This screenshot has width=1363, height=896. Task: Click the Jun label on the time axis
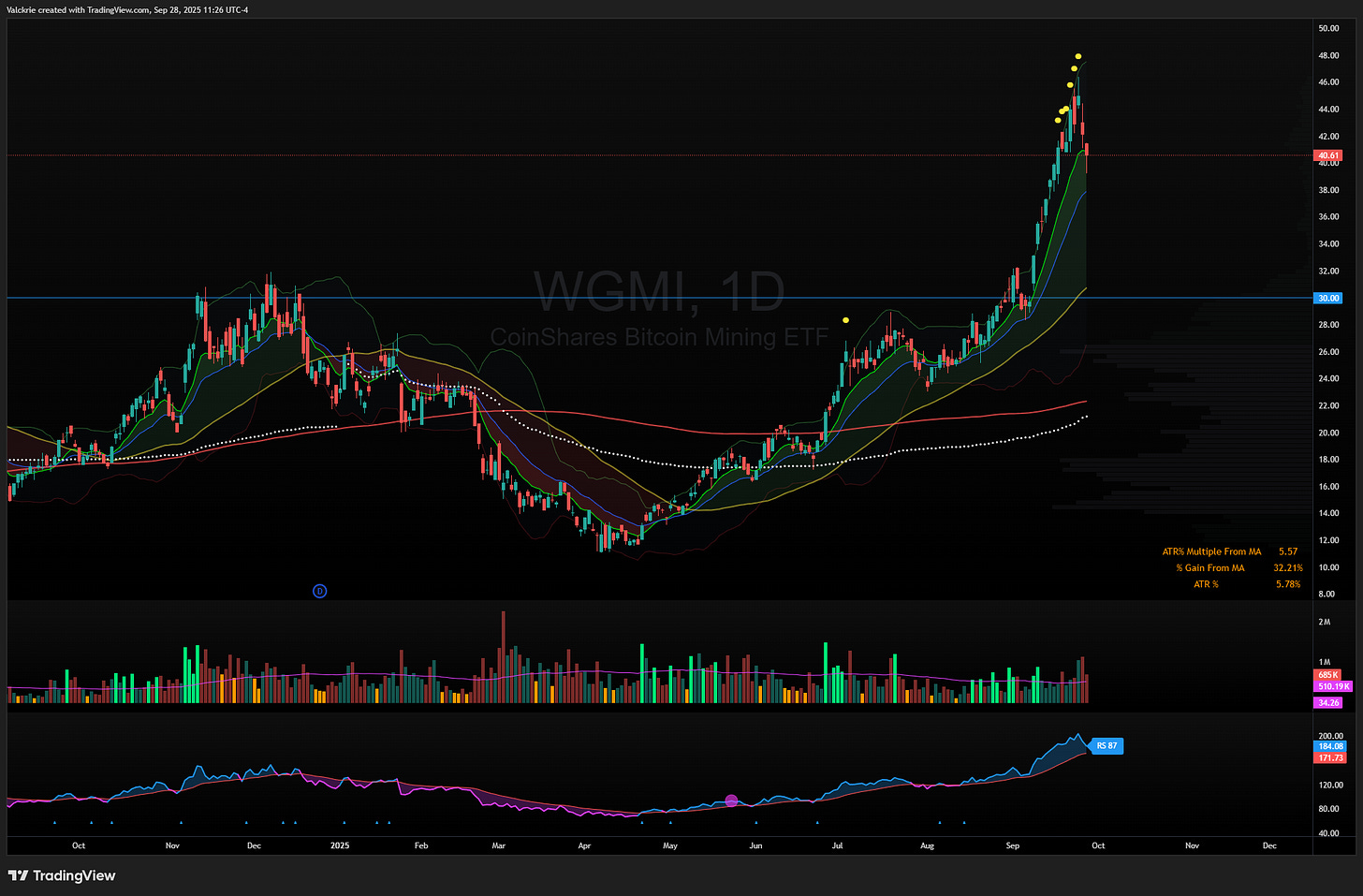(755, 845)
